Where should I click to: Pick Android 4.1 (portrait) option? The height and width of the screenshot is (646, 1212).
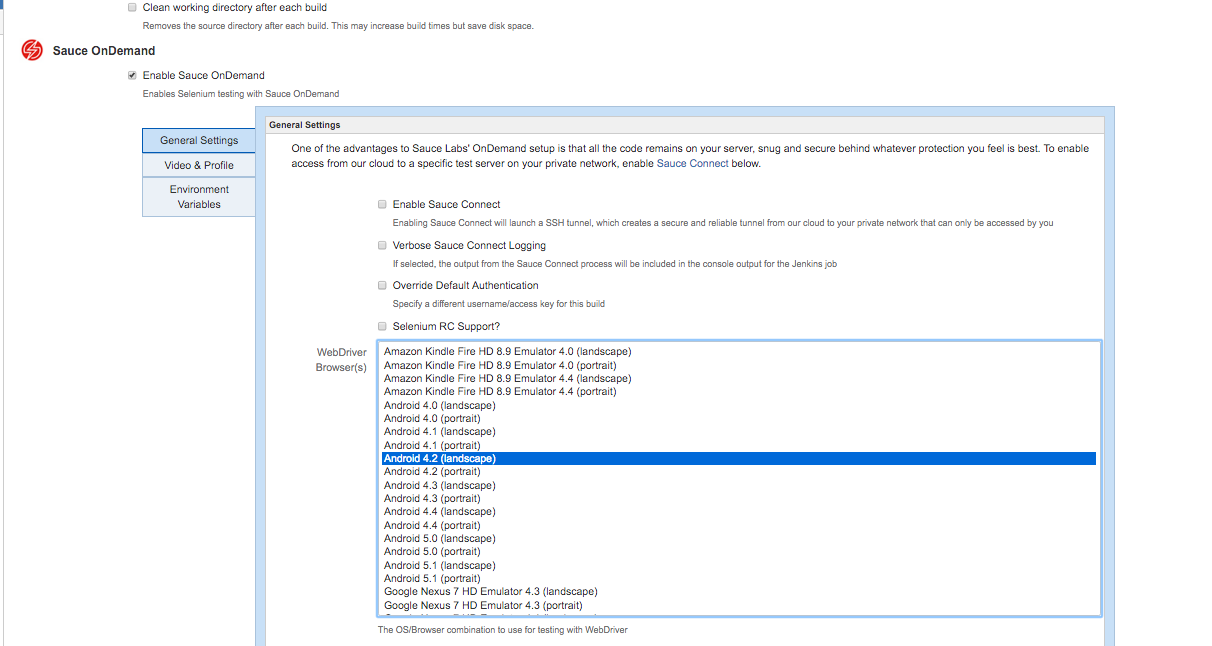pos(739,445)
